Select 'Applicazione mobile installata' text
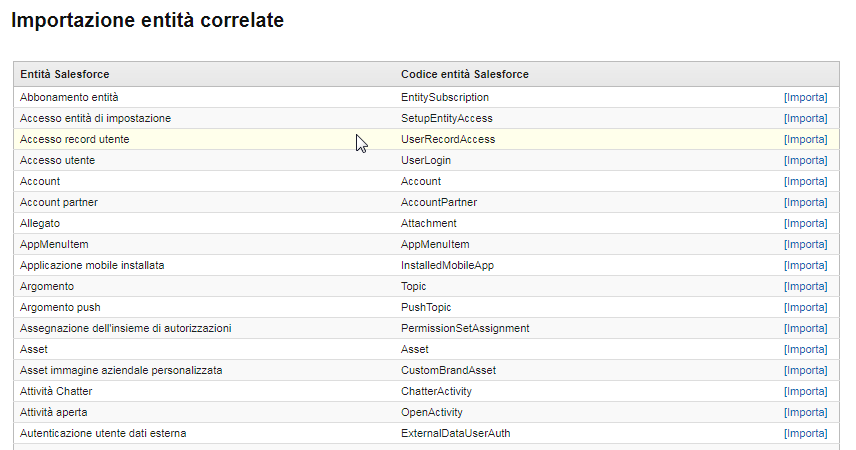The height and width of the screenshot is (450, 856). [92, 265]
